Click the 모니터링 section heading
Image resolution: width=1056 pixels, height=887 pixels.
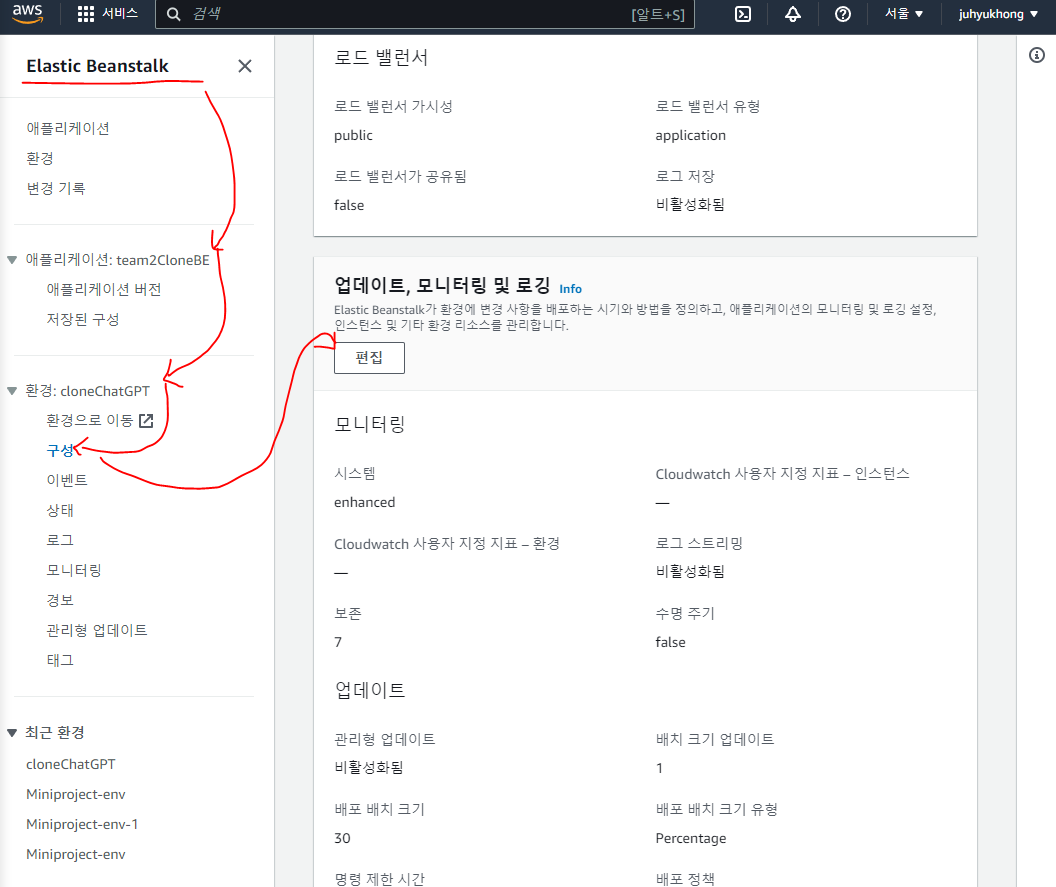370,424
